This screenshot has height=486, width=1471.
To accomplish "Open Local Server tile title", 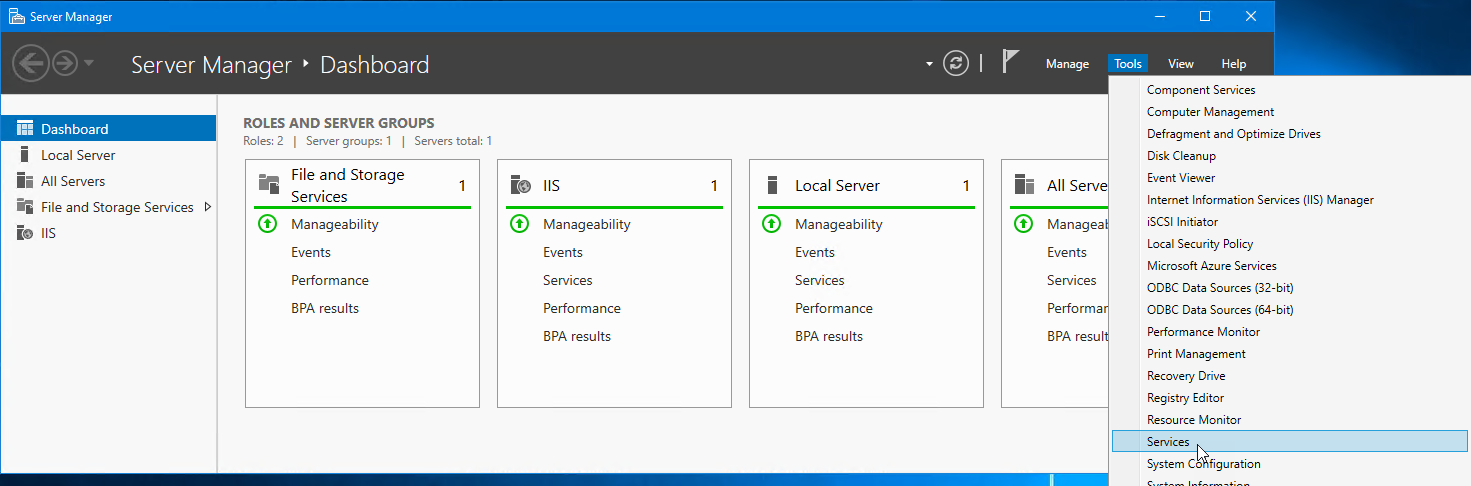I will coord(837,186).
